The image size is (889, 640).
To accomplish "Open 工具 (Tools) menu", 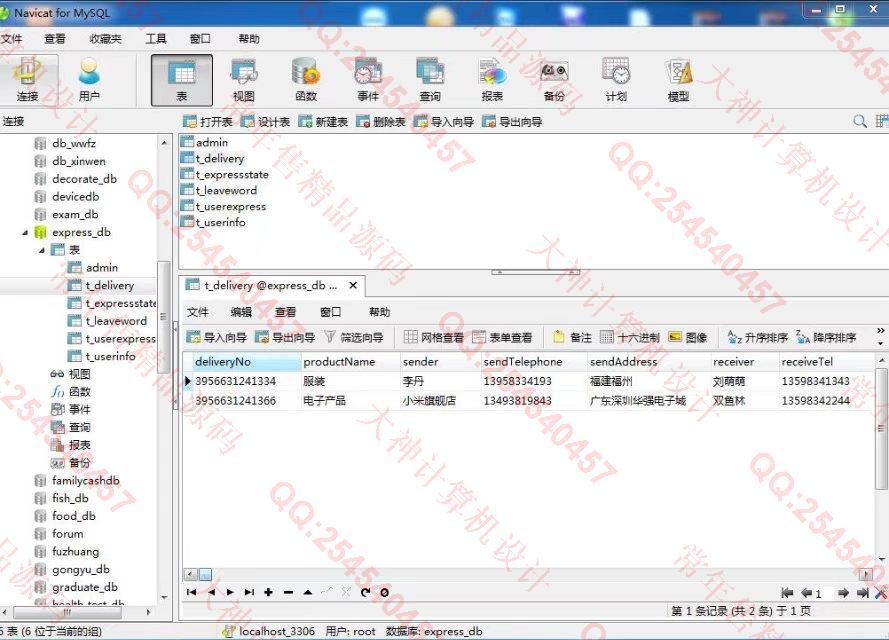I will 156,39.
